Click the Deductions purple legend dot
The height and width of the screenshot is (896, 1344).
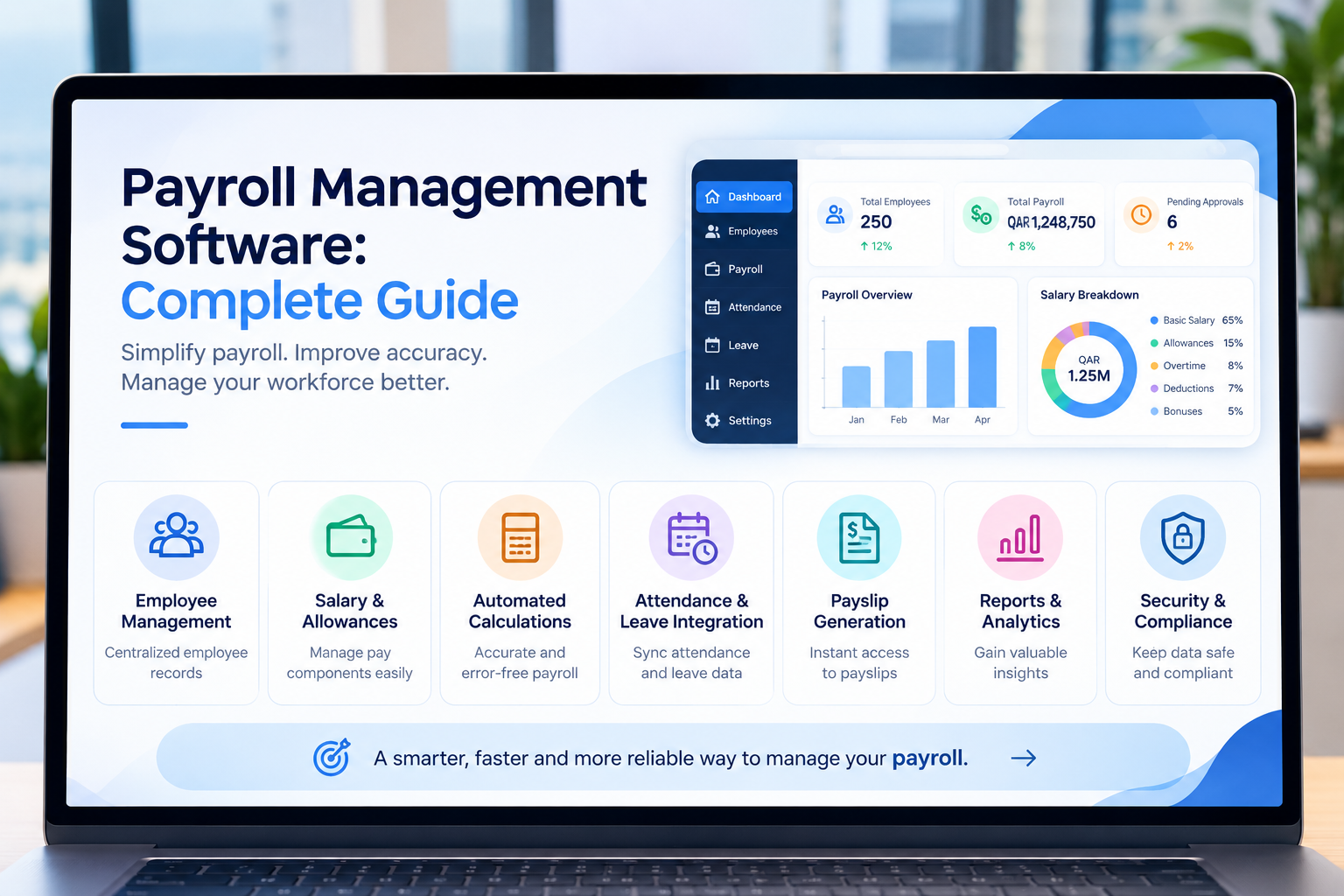pyautogui.click(x=1154, y=388)
